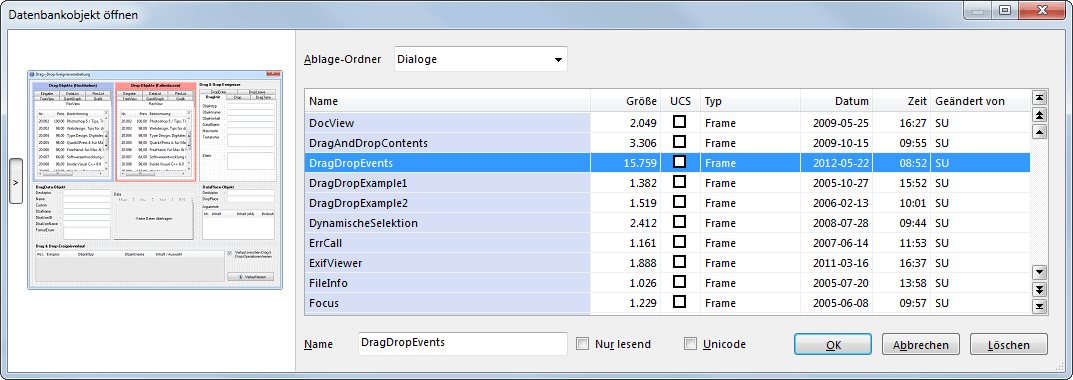Enable the Nur lesend checkbox
Image resolution: width=1073 pixels, height=380 pixels.
(582, 344)
